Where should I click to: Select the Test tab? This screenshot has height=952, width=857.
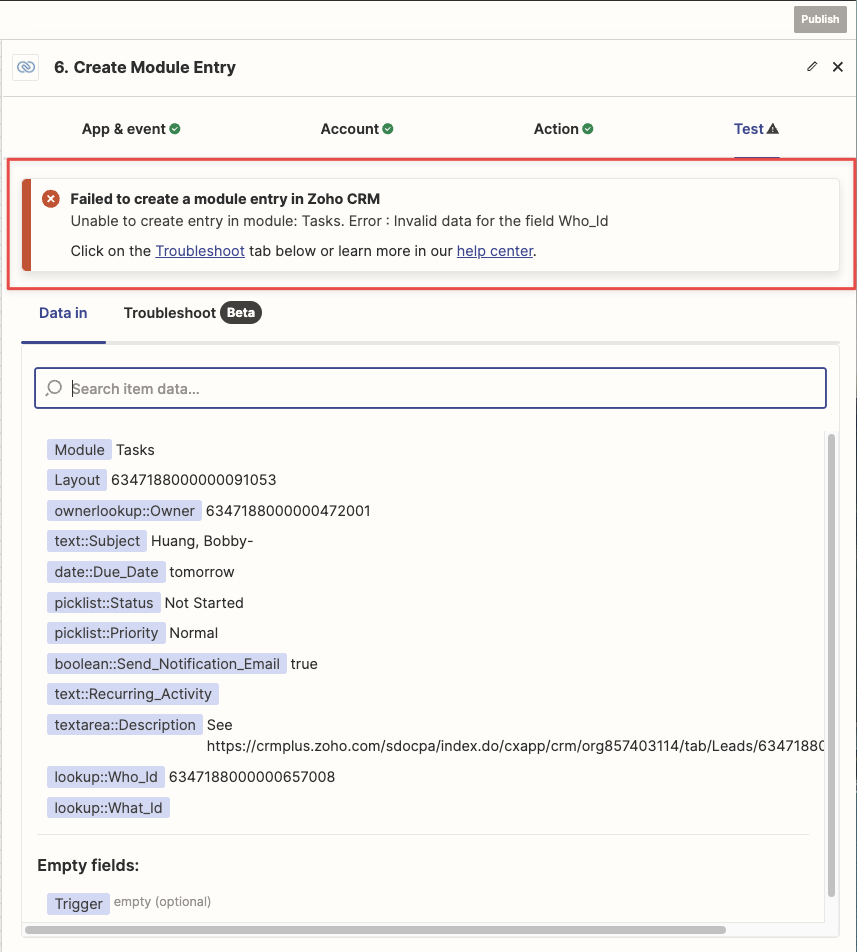756,129
